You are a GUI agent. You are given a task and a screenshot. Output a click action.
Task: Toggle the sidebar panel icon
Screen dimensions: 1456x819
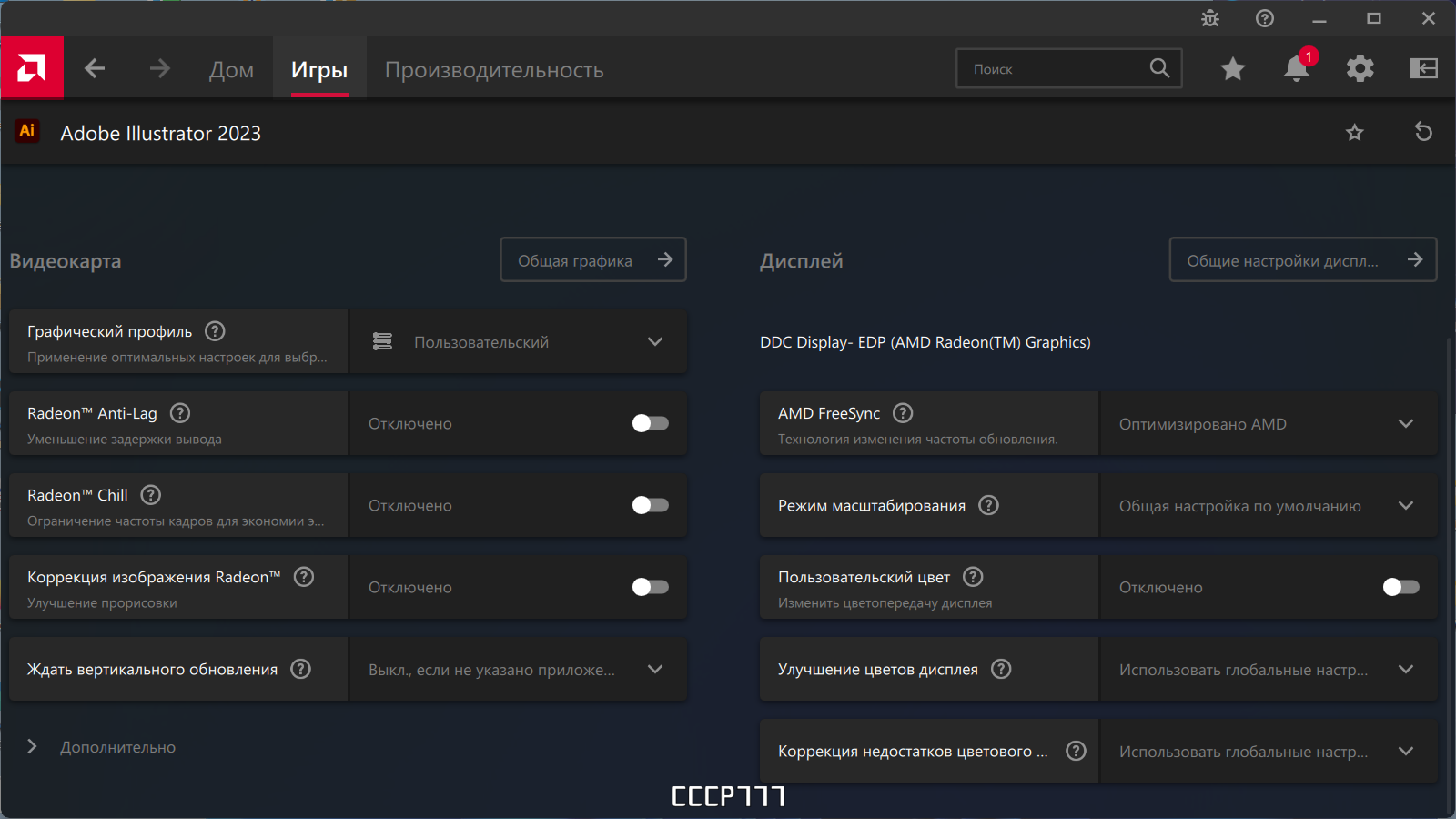pos(1424,68)
